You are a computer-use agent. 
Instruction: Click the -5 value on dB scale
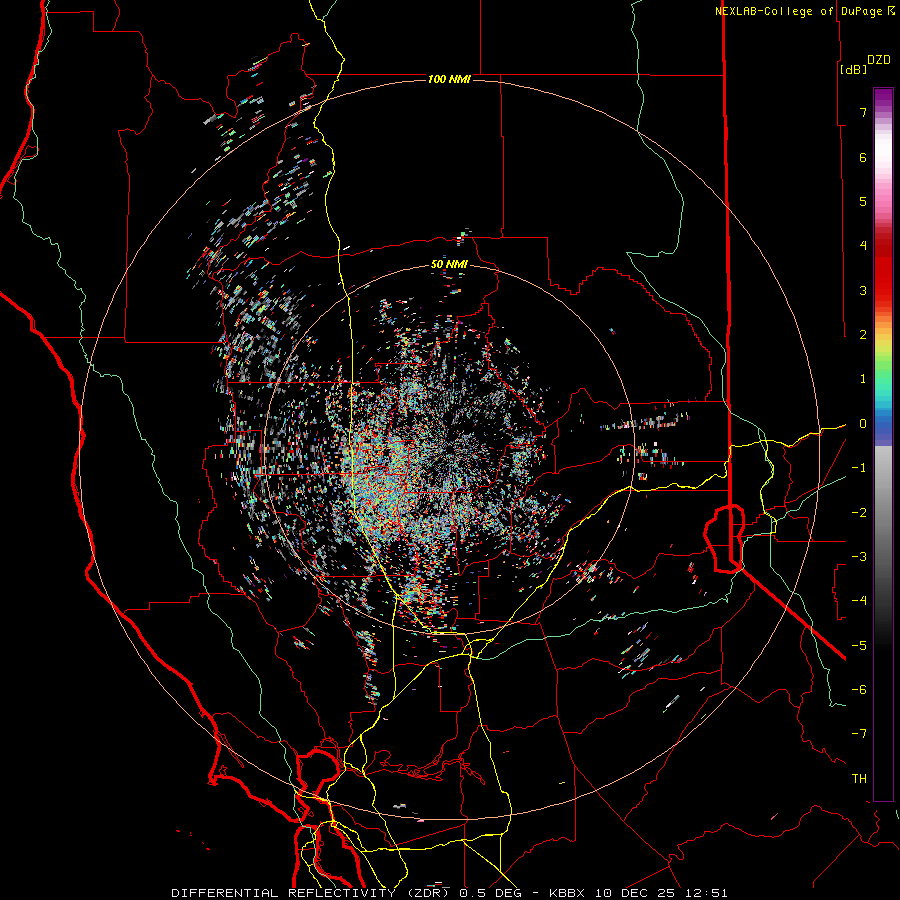[x=859, y=646]
